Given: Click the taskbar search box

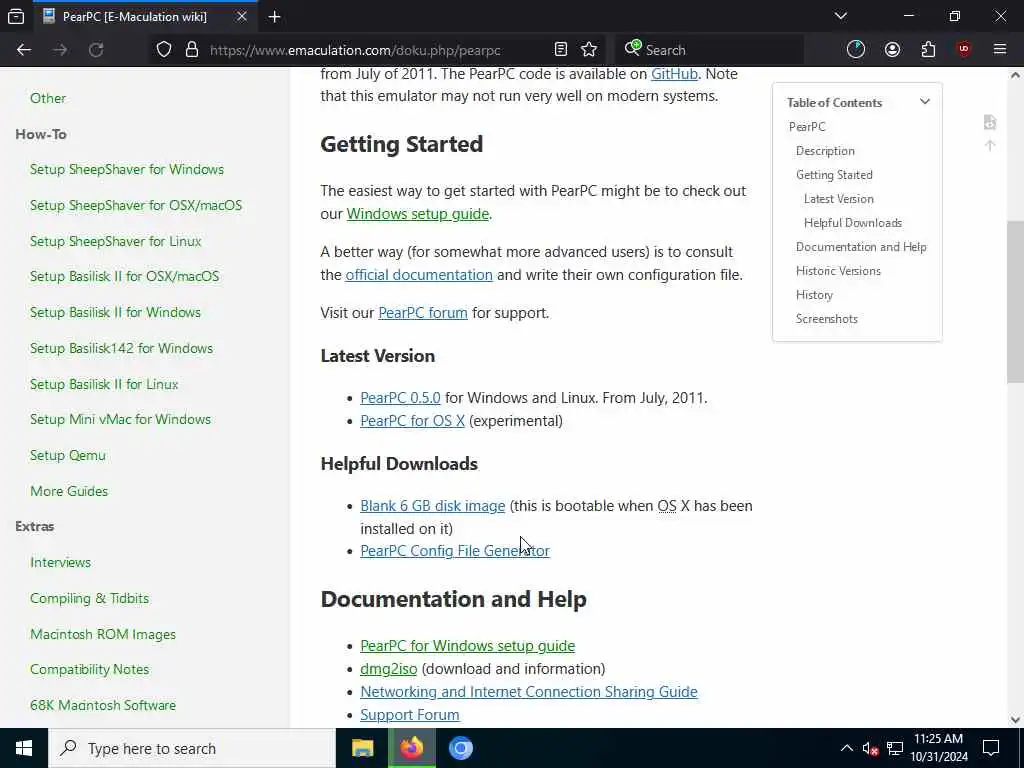Looking at the screenshot, I should click(x=192, y=748).
